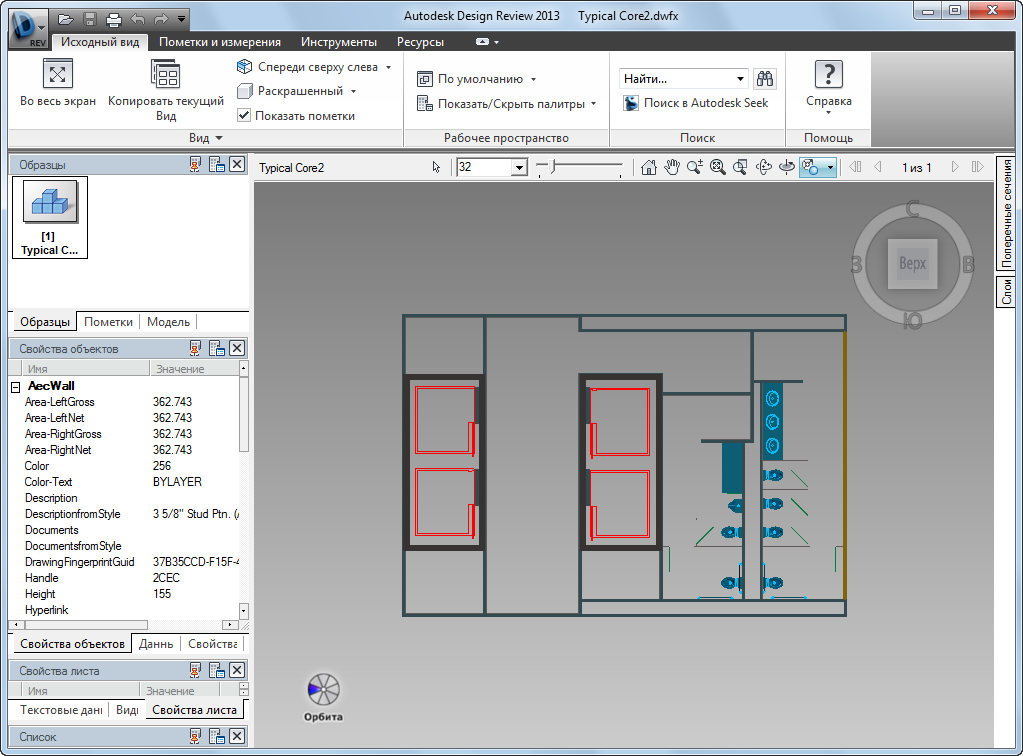Select the Area-LeftGross property row
Screen dimensions: 1023x756
pos(124,402)
